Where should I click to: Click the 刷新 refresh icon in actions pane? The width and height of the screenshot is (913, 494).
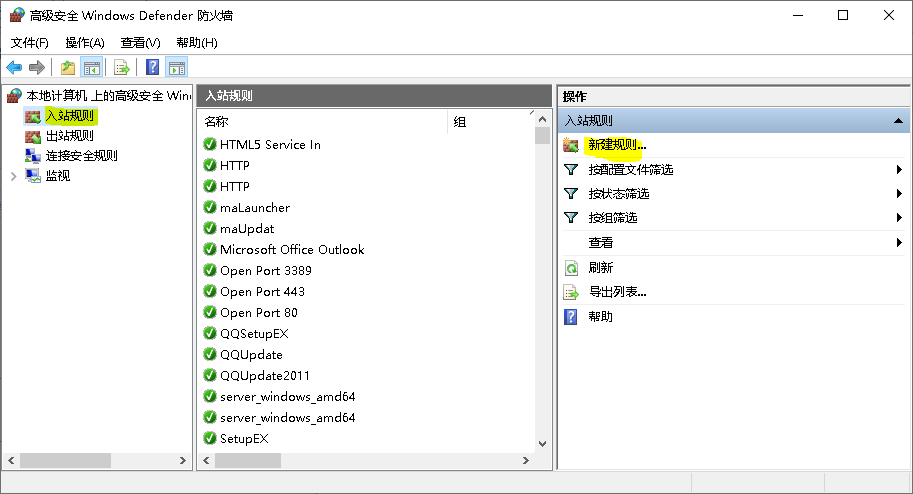(571, 268)
